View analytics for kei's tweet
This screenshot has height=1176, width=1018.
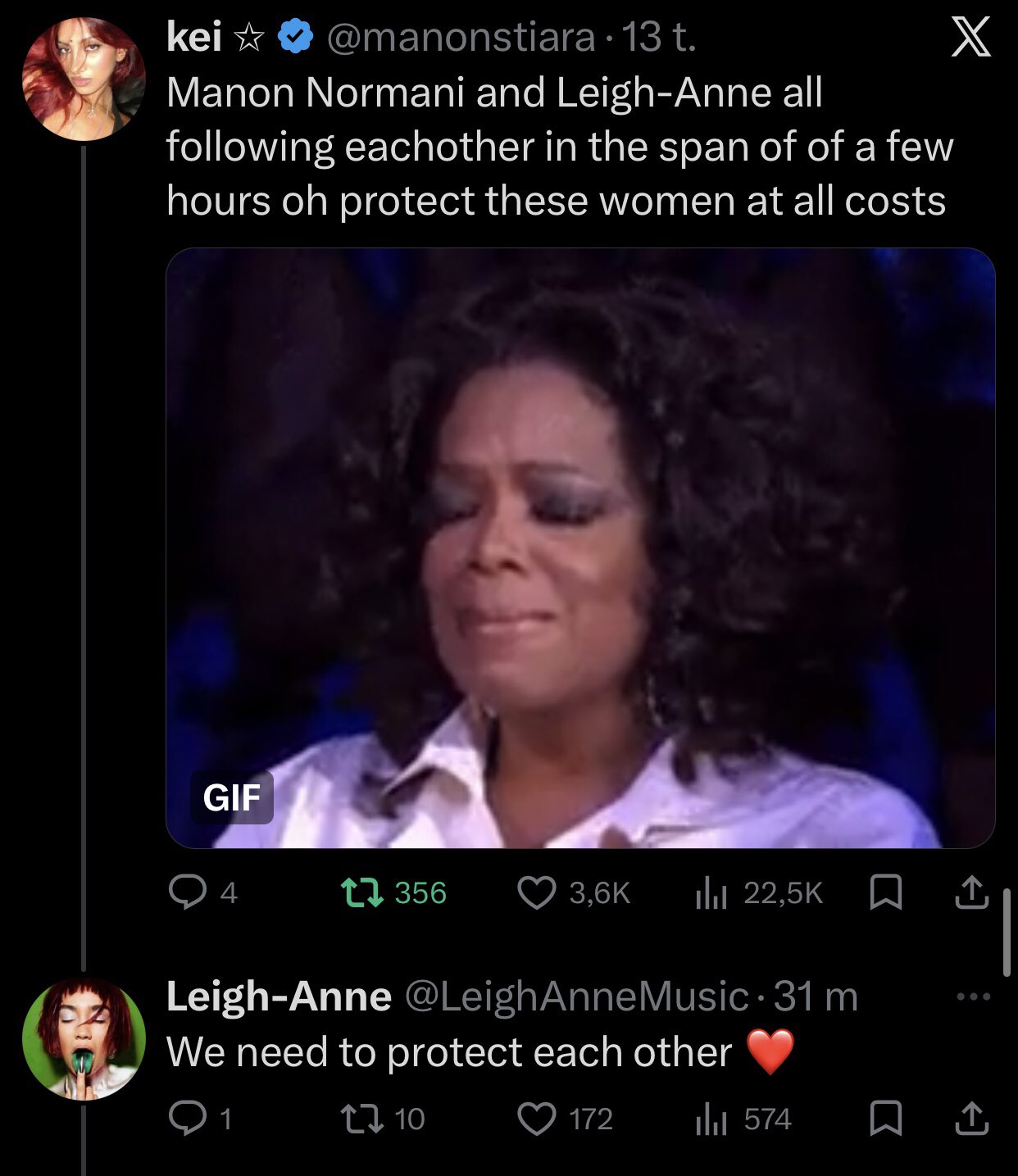(x=711, y=892)
